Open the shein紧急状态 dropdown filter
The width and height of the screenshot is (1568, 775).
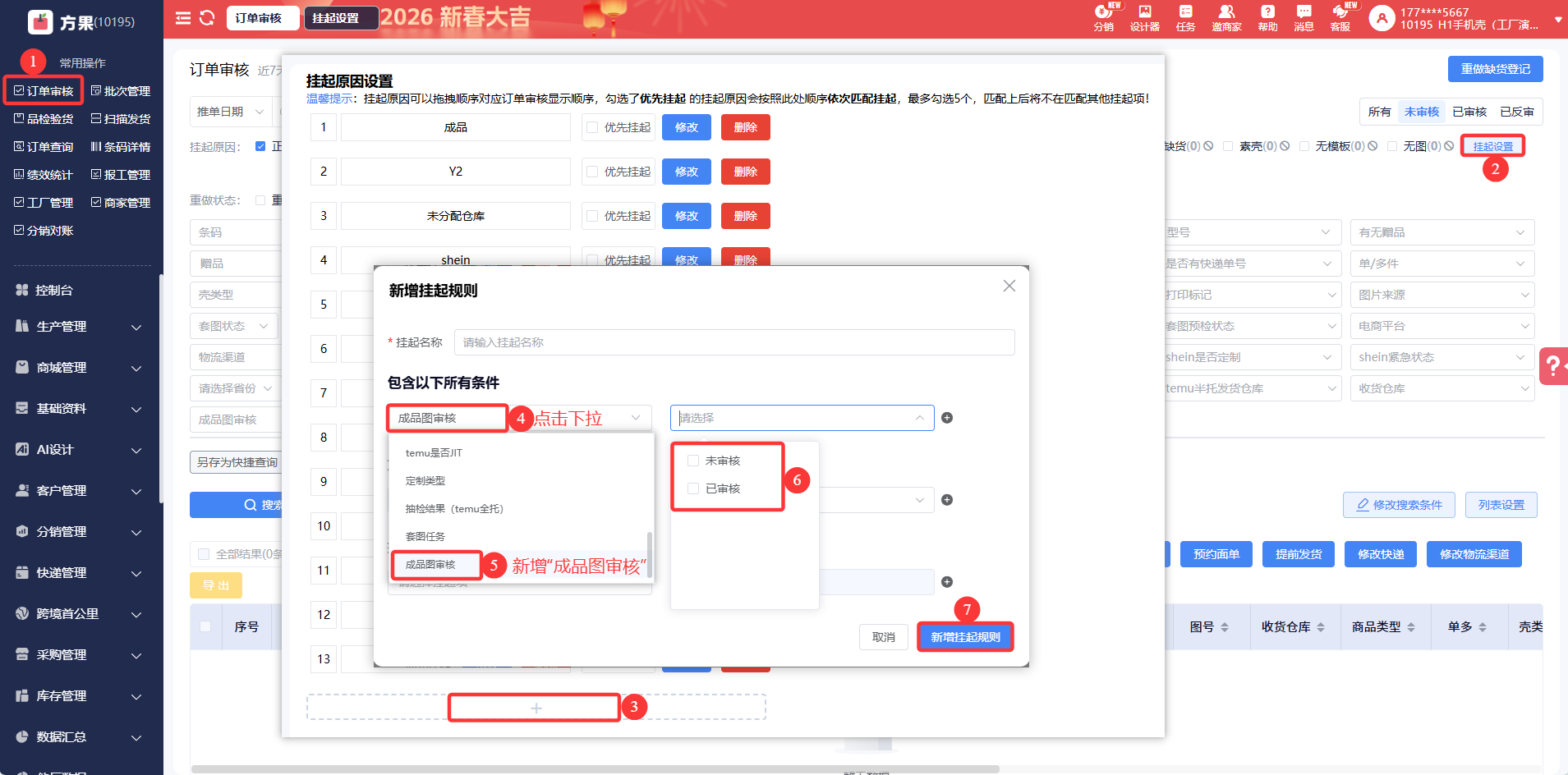pyautogui.click(x=1442, y=357)
